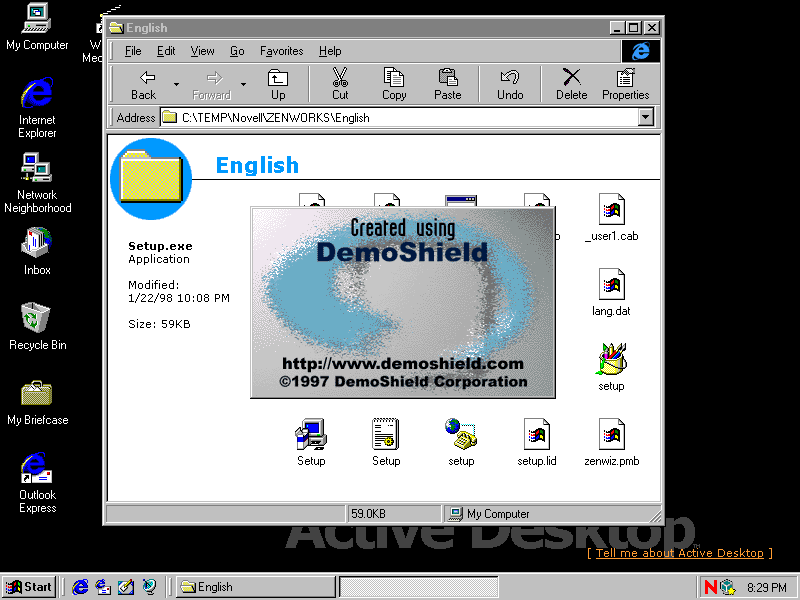Select the setup.lid file icon
The width and height of the screenshot is (800, 600).
click(537, 435)
